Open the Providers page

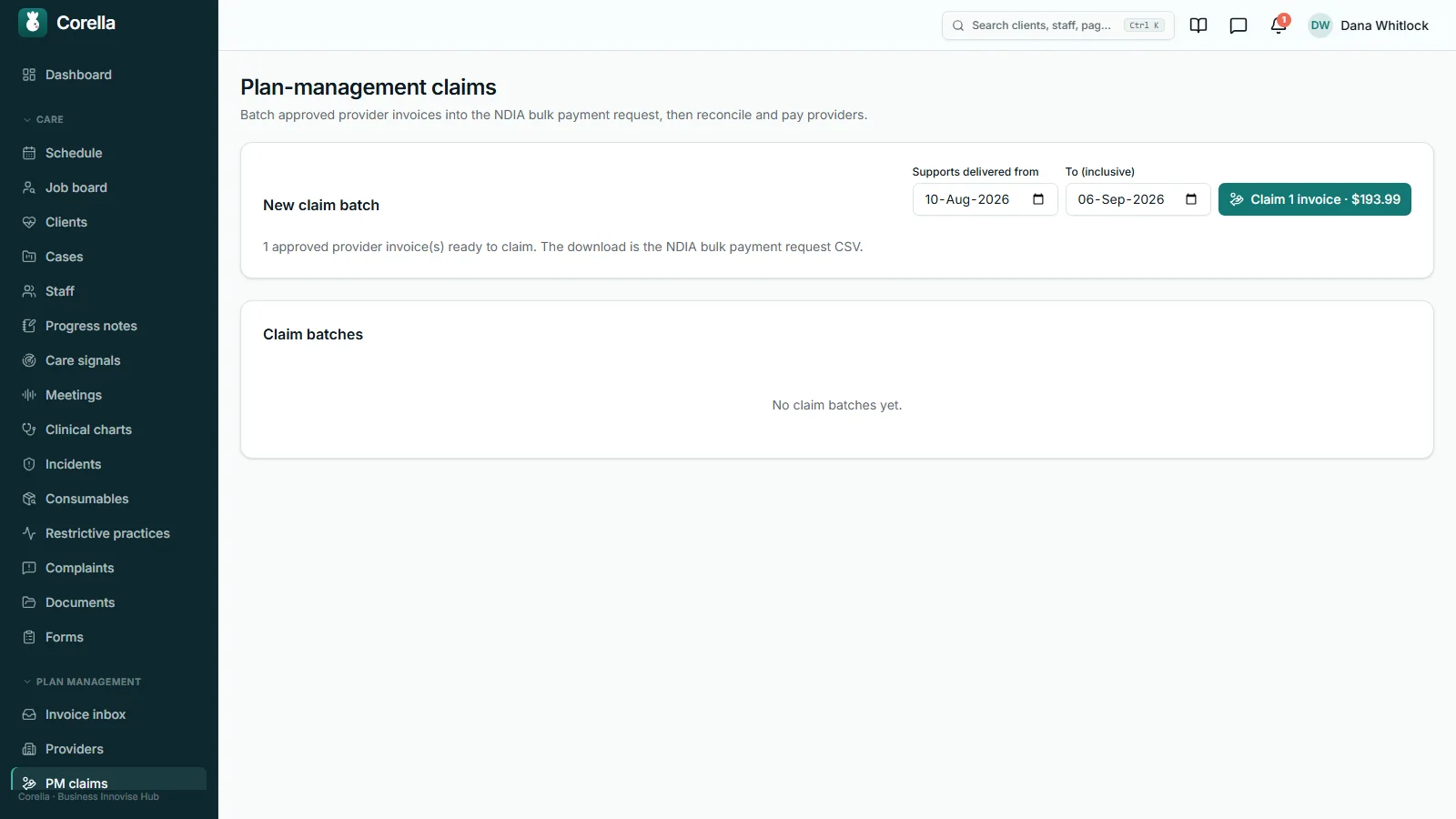(x=109, y=749)
